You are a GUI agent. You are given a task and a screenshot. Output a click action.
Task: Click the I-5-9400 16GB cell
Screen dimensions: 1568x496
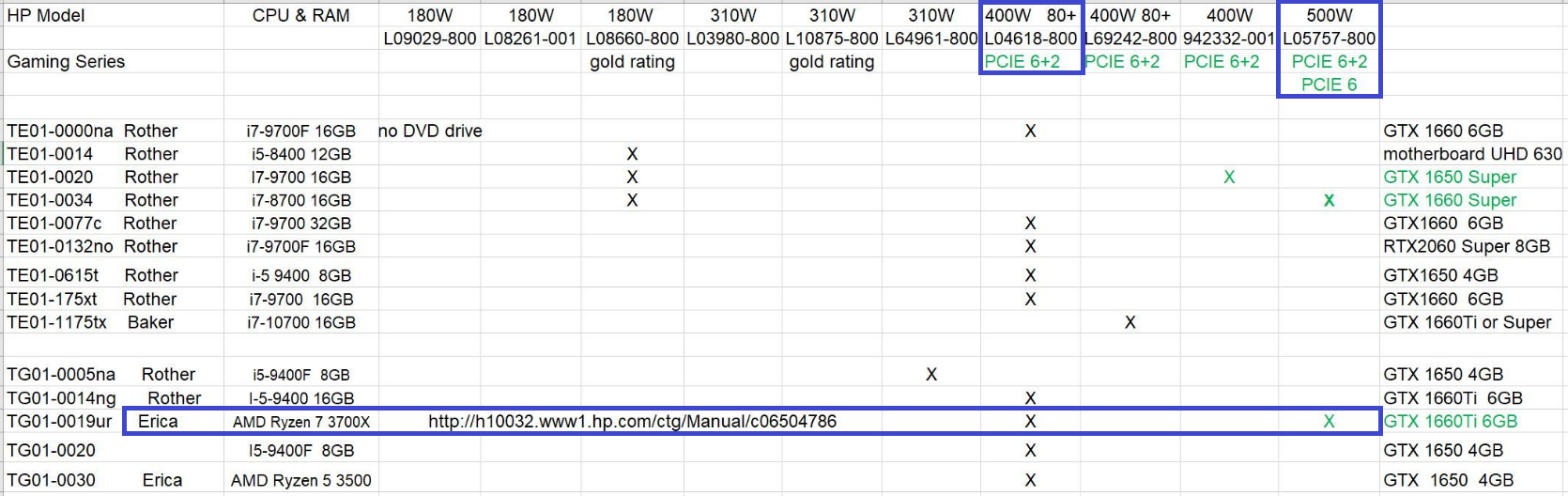coord(300,398)
